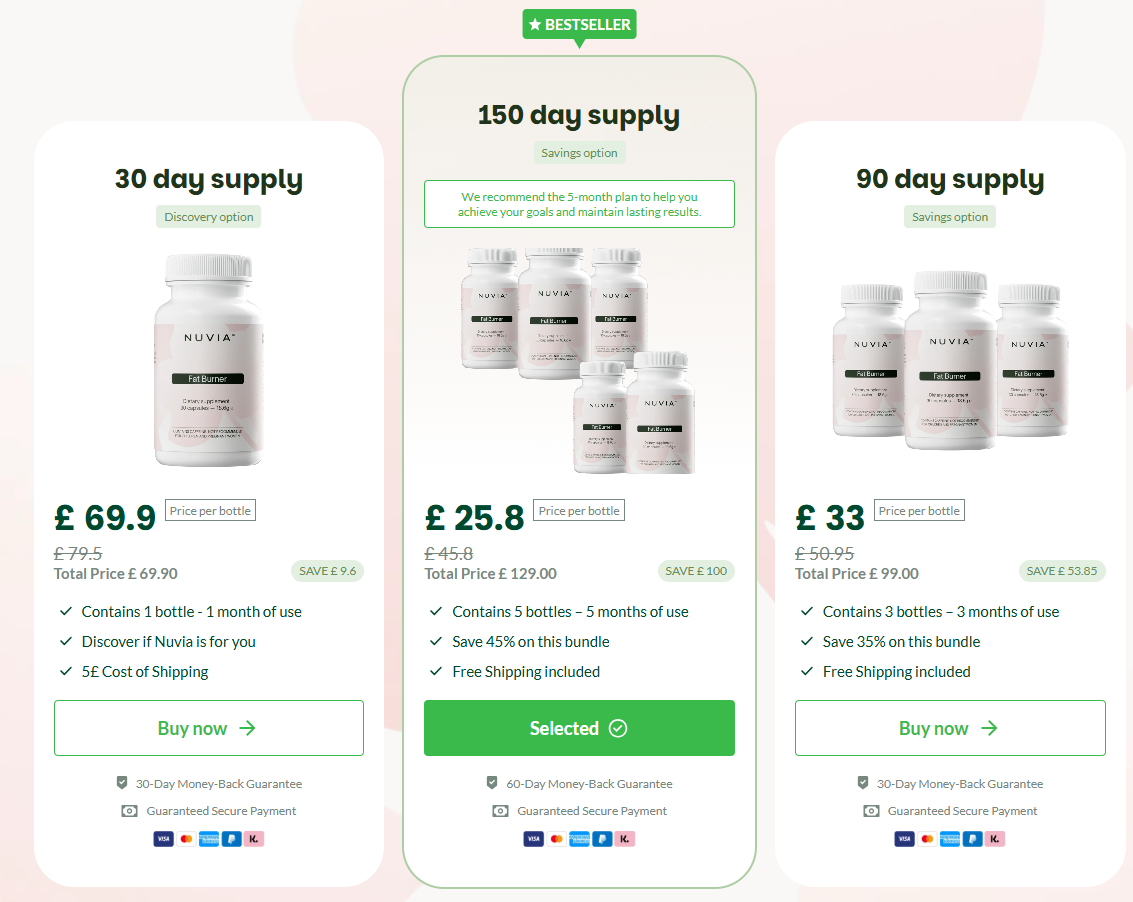Click the American Express icon under 90 day supply
1133x902 pixels.
[x=950, y=838]
